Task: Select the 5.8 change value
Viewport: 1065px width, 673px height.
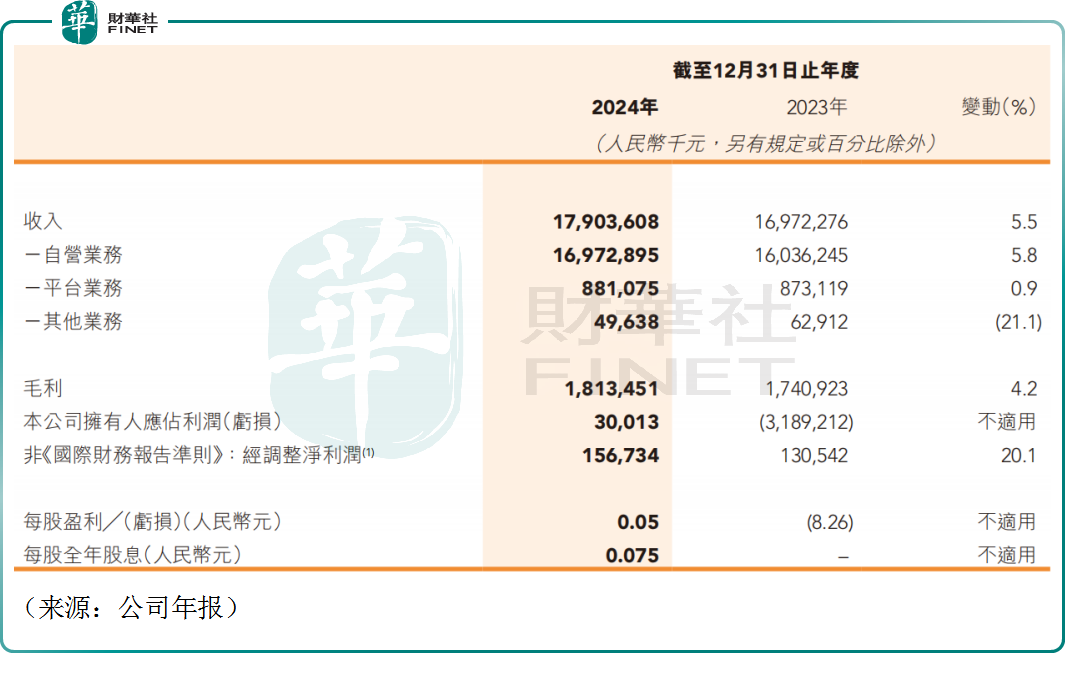Action: click(1024, 255)
